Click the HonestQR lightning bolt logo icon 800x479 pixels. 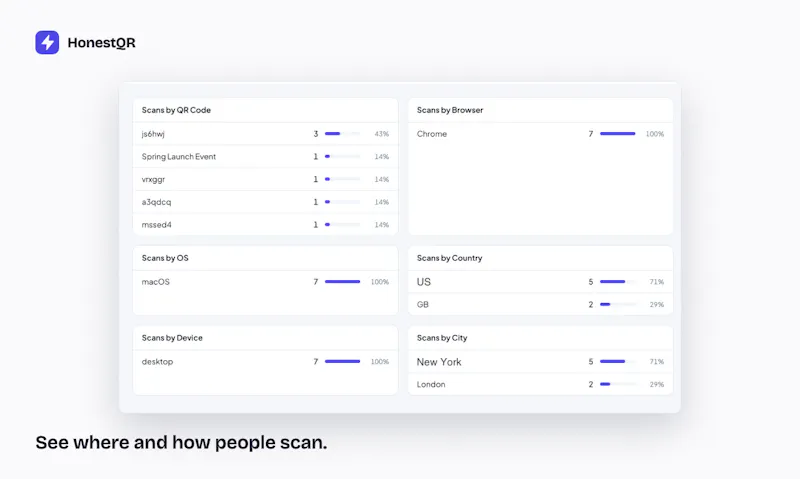[x=47, y=42]
